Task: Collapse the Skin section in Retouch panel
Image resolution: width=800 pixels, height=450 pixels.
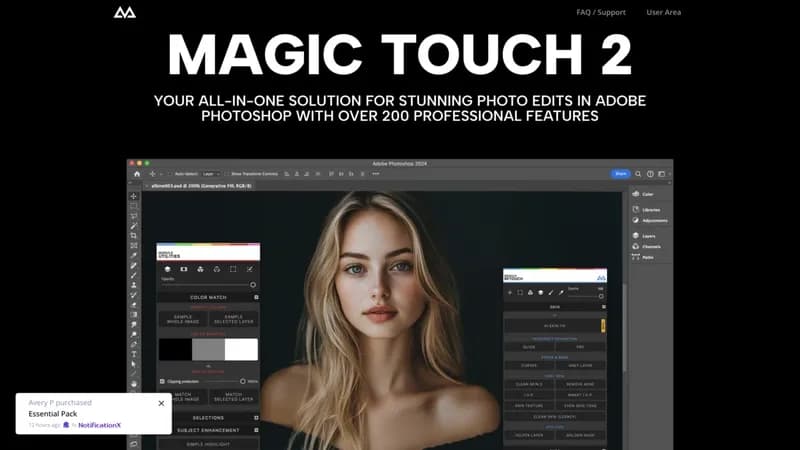Action: pos(604,307)
